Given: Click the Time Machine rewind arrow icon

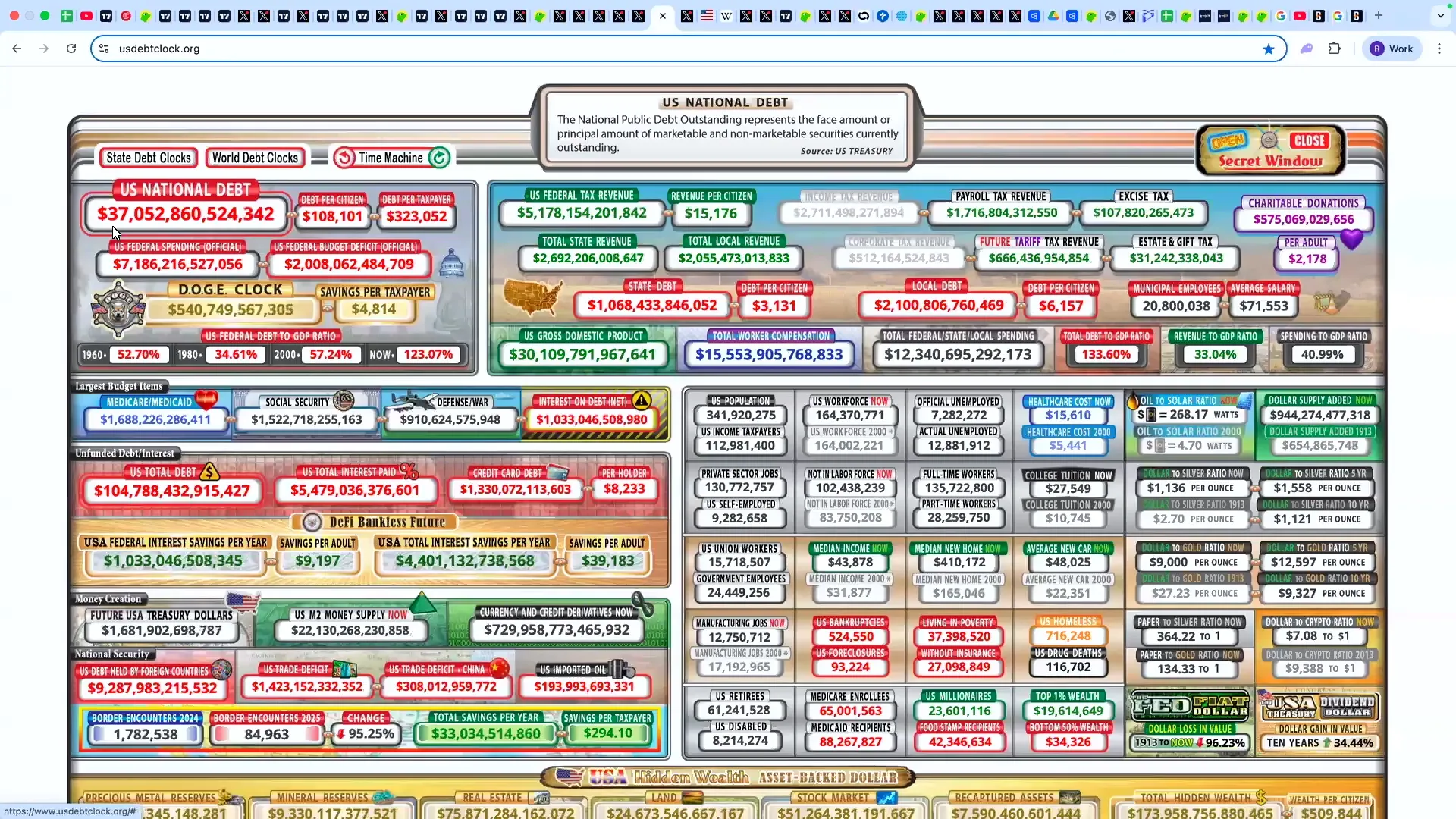Looking at the screenshot, I should coord(345,158).
